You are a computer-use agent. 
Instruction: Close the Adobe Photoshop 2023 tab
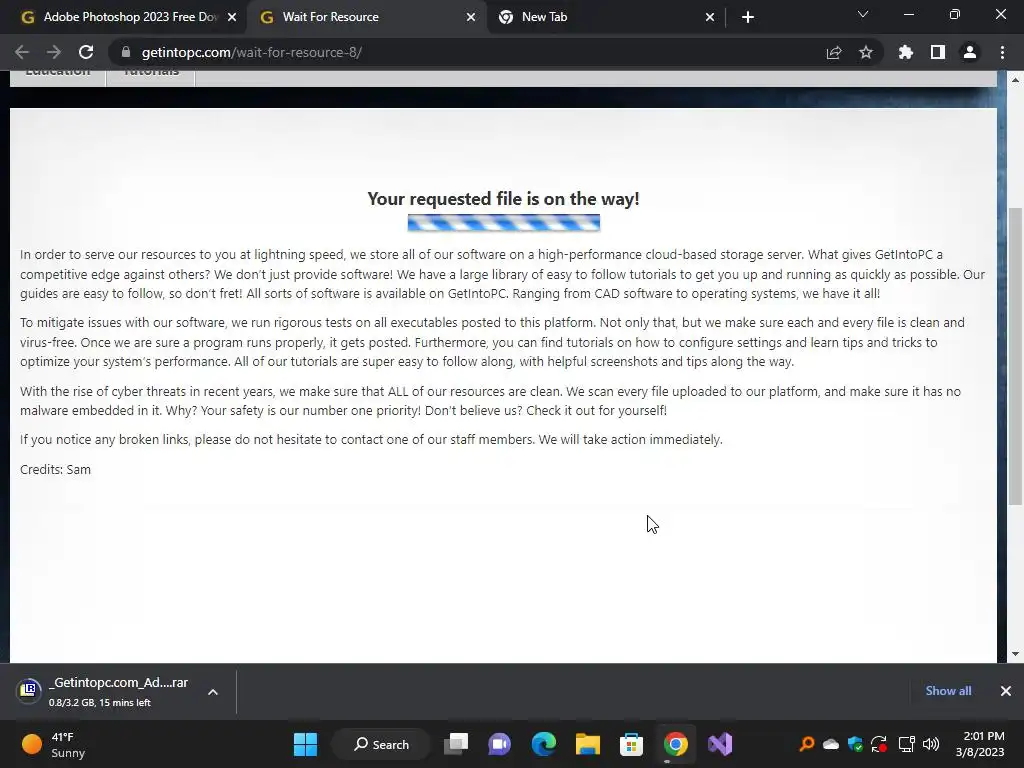point(232,17)
